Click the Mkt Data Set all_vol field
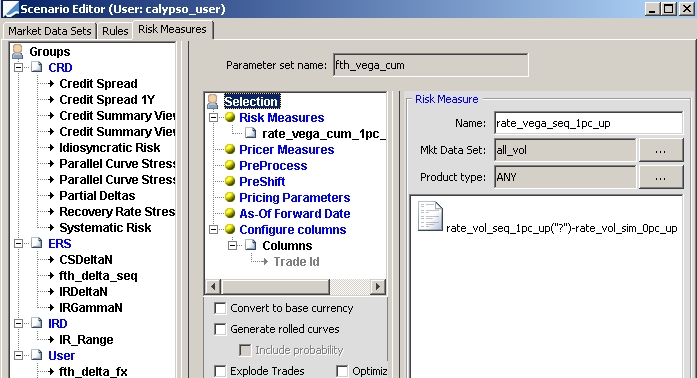The width and height of the screenshot is (697, 378). click(x=565, y=150)
